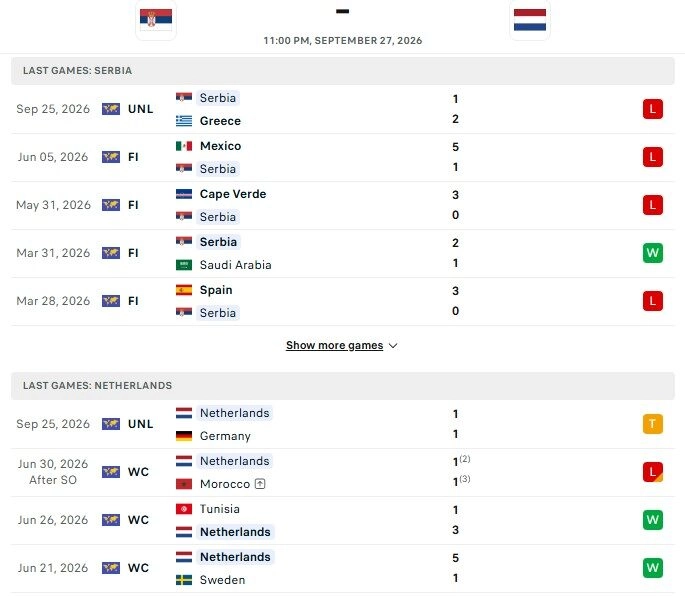
Task: Click the tie badge for Netherlands vs Germany
Action: [x=653, y=424]
